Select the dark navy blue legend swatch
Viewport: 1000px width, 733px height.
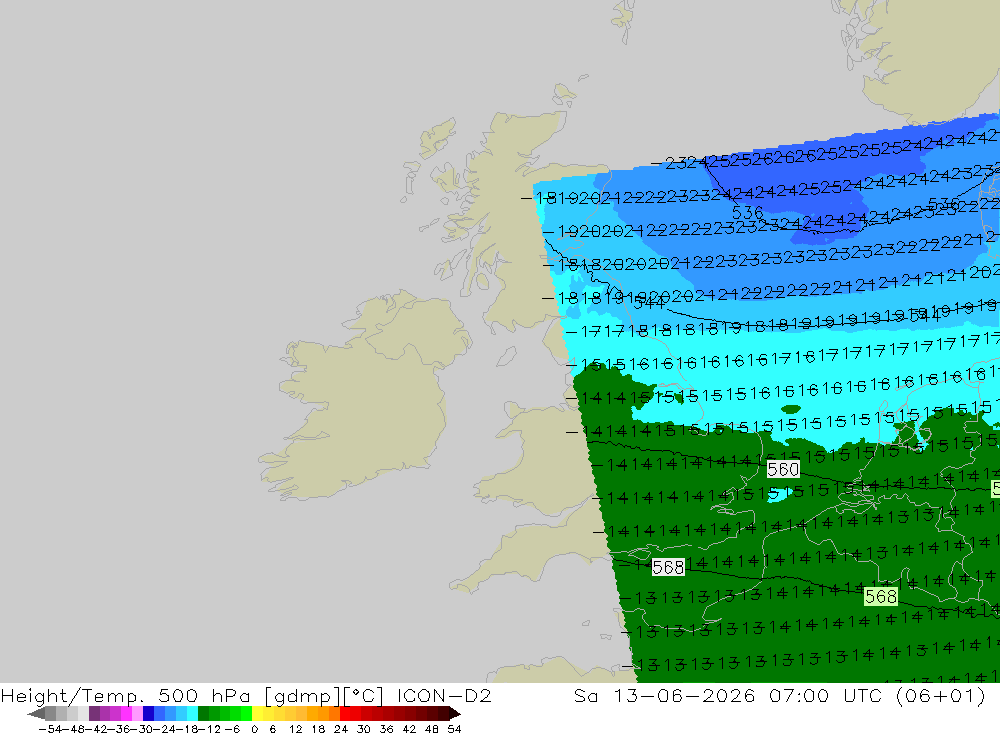click(x=149, y=713)
